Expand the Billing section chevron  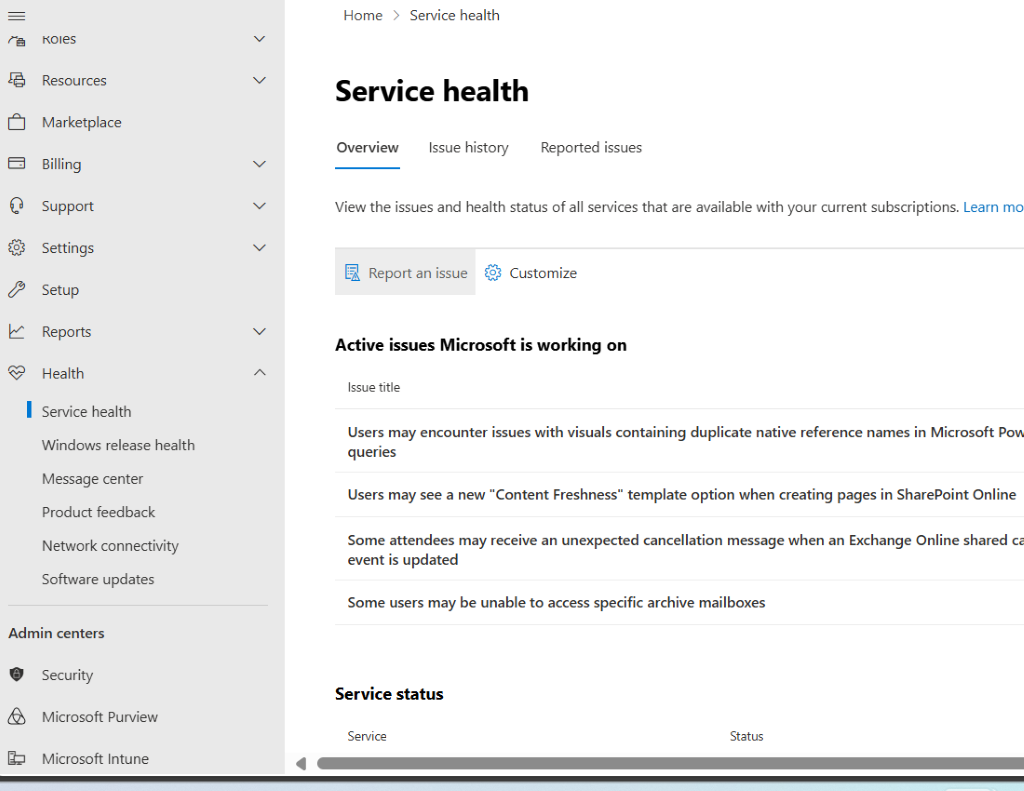[259, 163]
